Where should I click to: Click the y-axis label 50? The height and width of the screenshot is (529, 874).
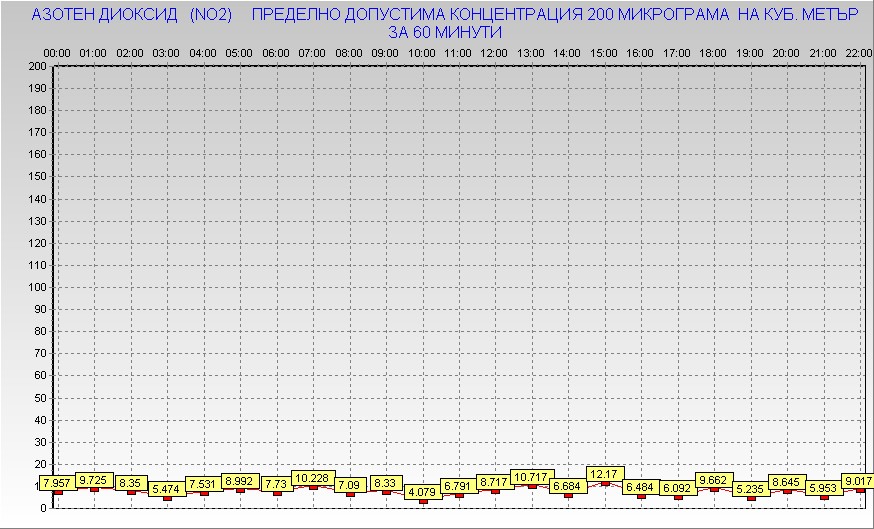40,398
